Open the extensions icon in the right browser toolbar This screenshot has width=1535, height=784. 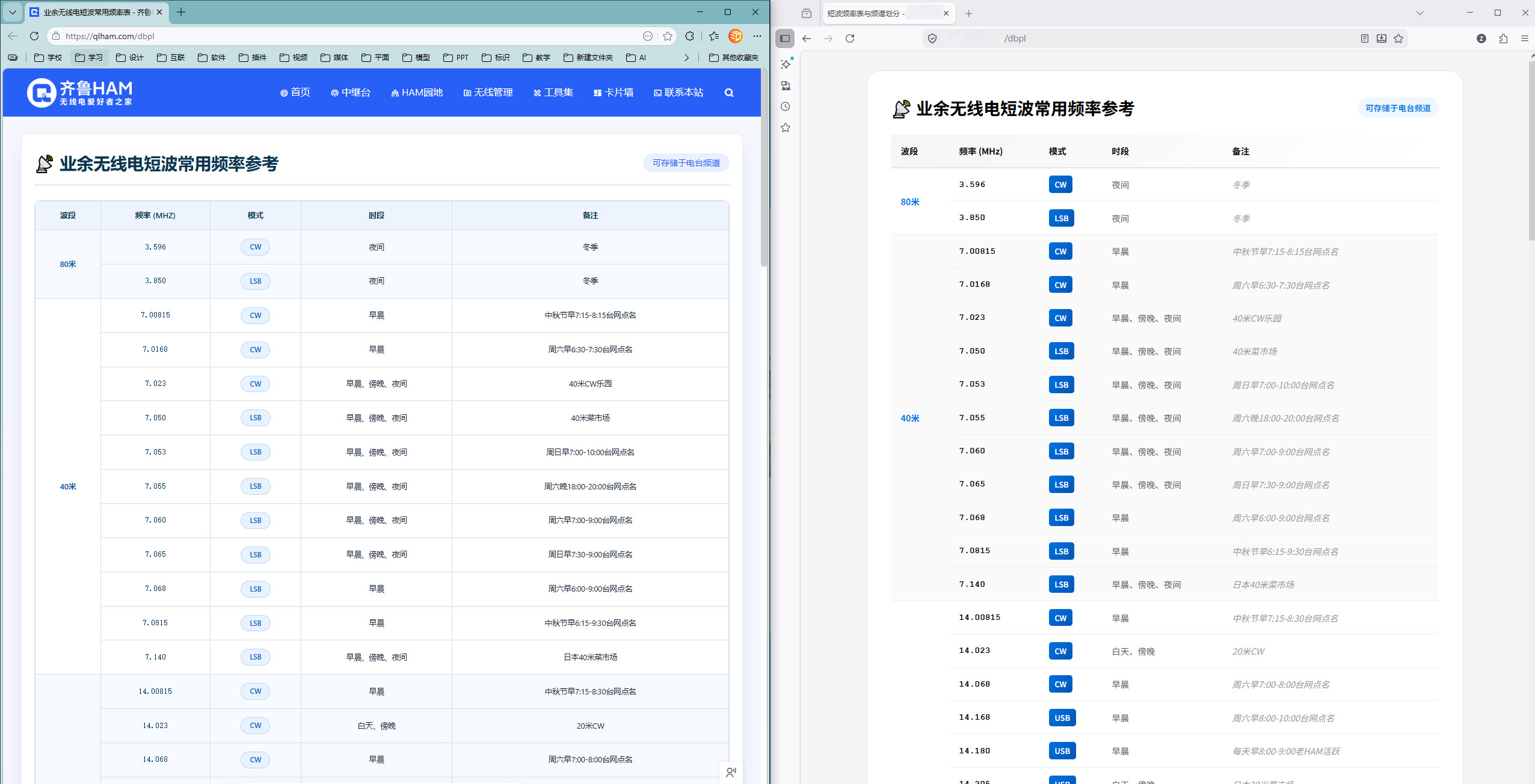pyautogui.click(x=1503, y=38)
